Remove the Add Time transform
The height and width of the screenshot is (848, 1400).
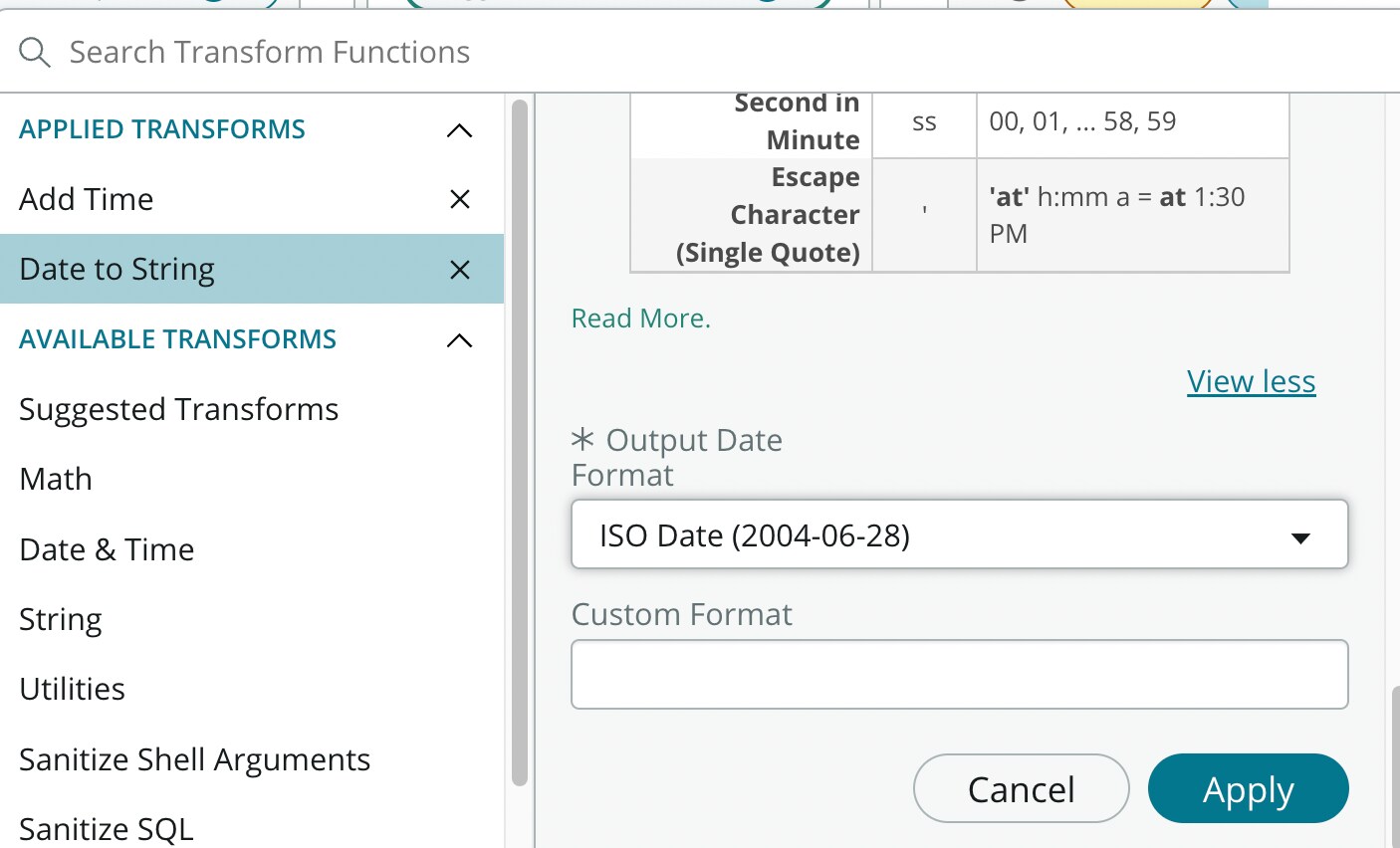click(459, 199)
